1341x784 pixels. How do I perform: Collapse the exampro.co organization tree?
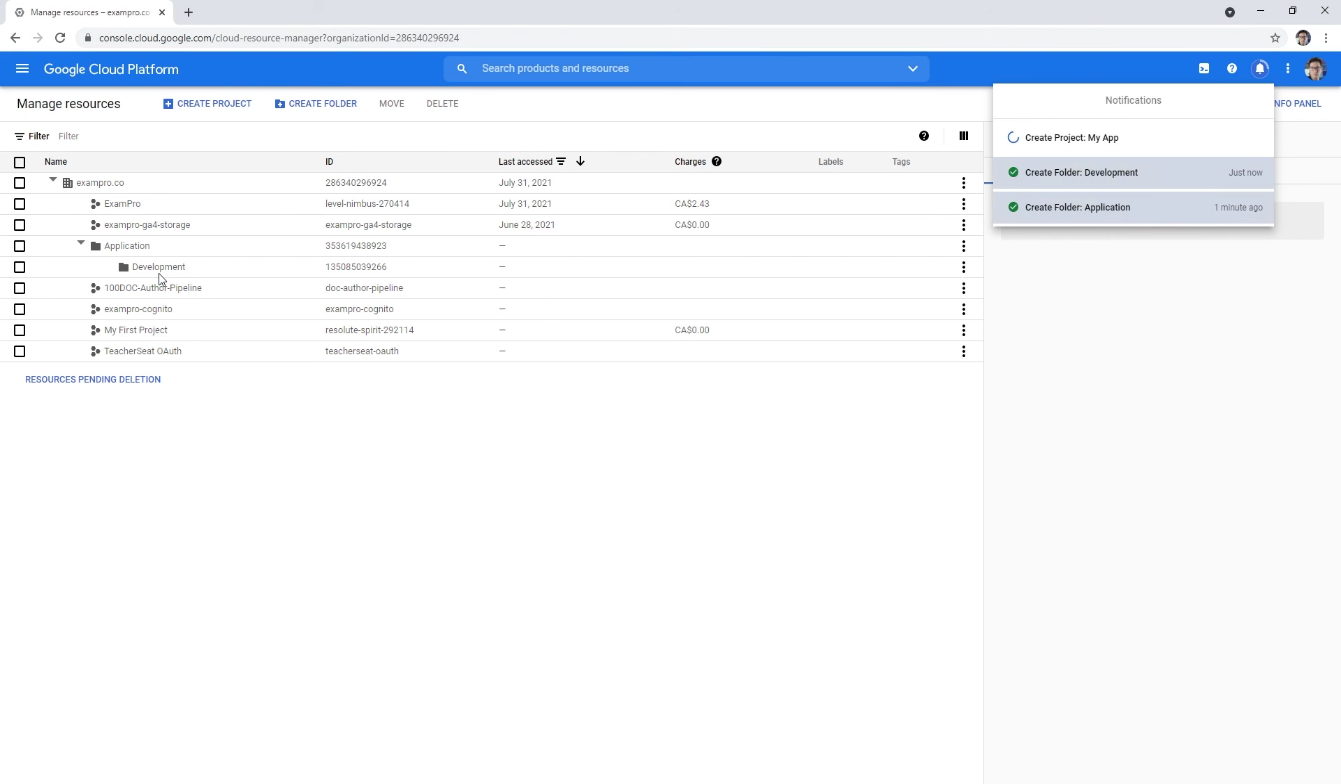tap(53, 180)
